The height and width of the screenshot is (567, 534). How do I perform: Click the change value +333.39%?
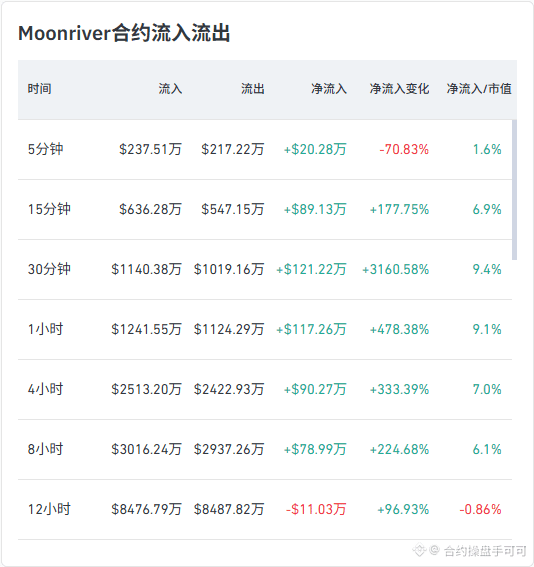coord(400,389)
